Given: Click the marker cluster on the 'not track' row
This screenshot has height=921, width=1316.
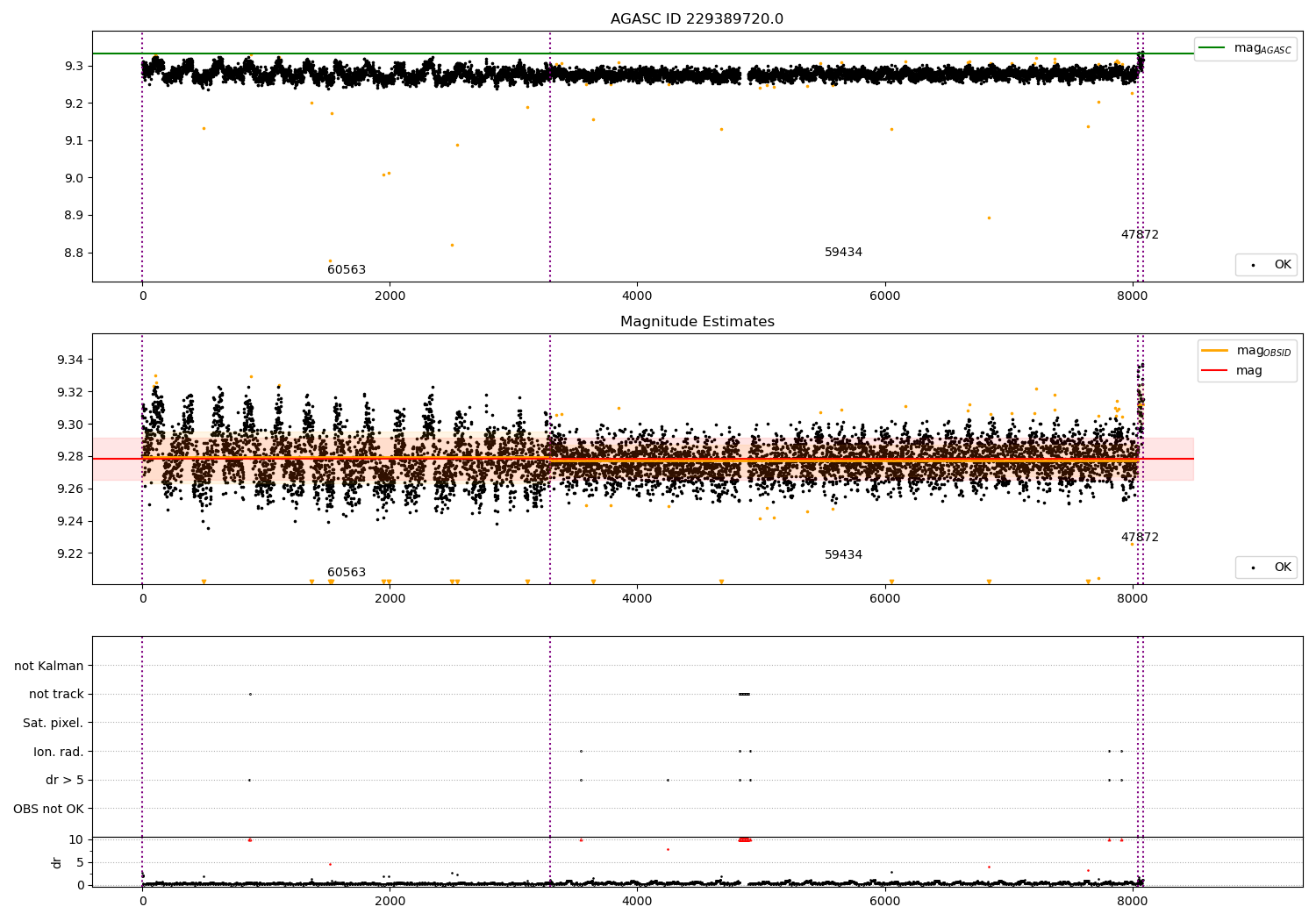Looking at the screenshot, I should (744, 695).
